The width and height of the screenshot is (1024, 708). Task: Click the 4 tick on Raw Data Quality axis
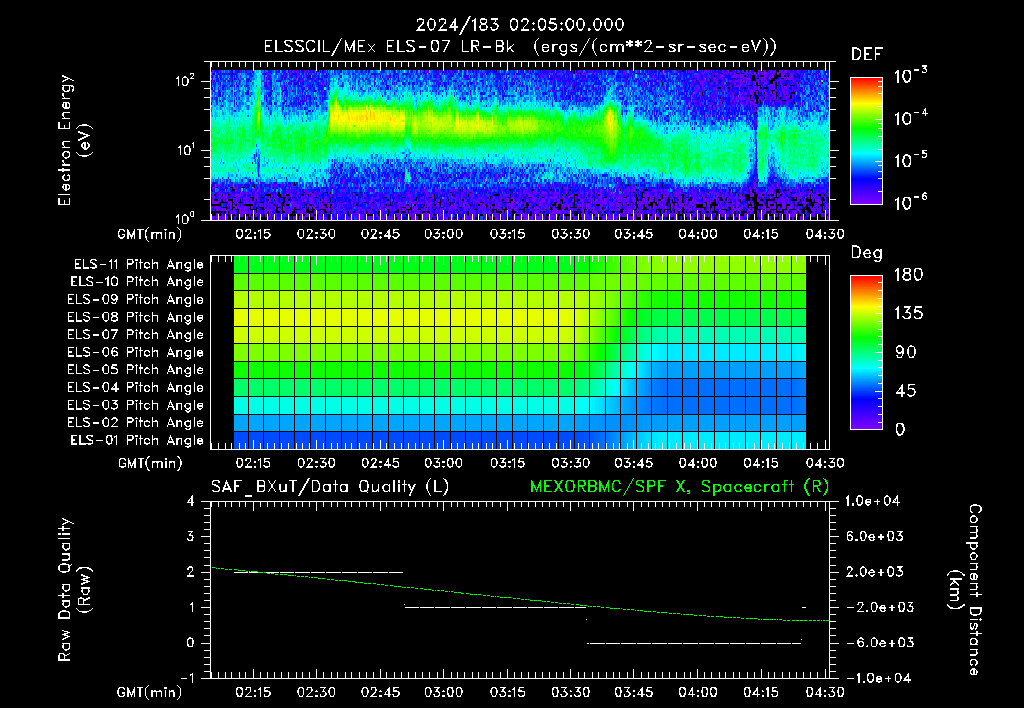pyautogui.click(x=191, y=501)
